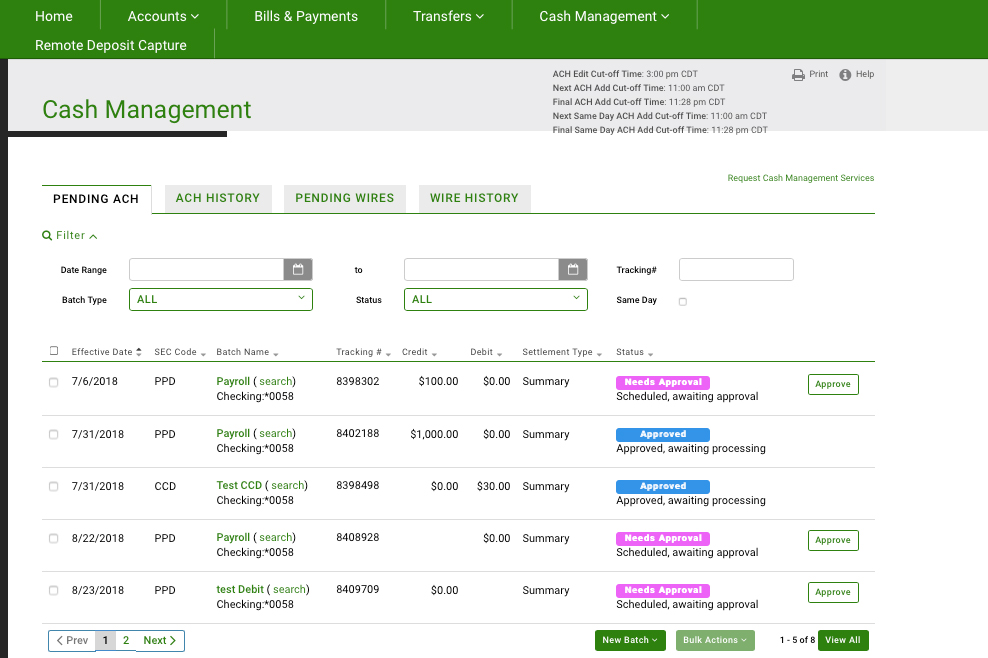This screenshot has height=658, width=988.
Task: Approve the 8/22/2018 Payroll batch
Action: [x=832, y=540]
